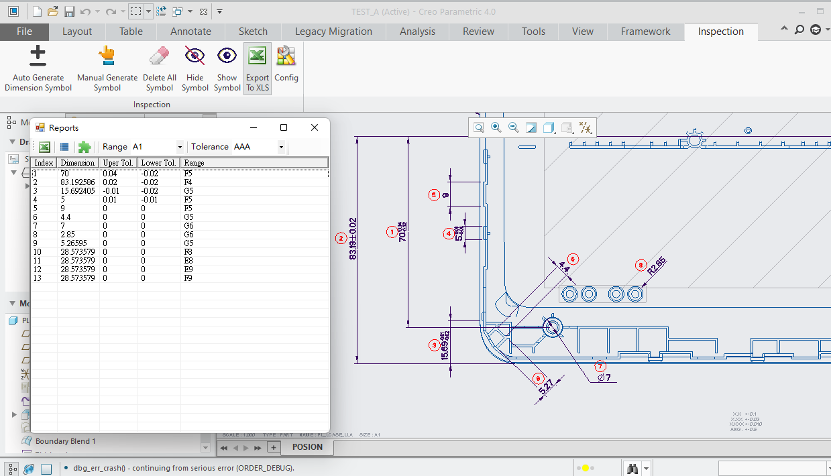Switch to the Tools tab
The image size is (832, 476).
(x=533, y=31)
